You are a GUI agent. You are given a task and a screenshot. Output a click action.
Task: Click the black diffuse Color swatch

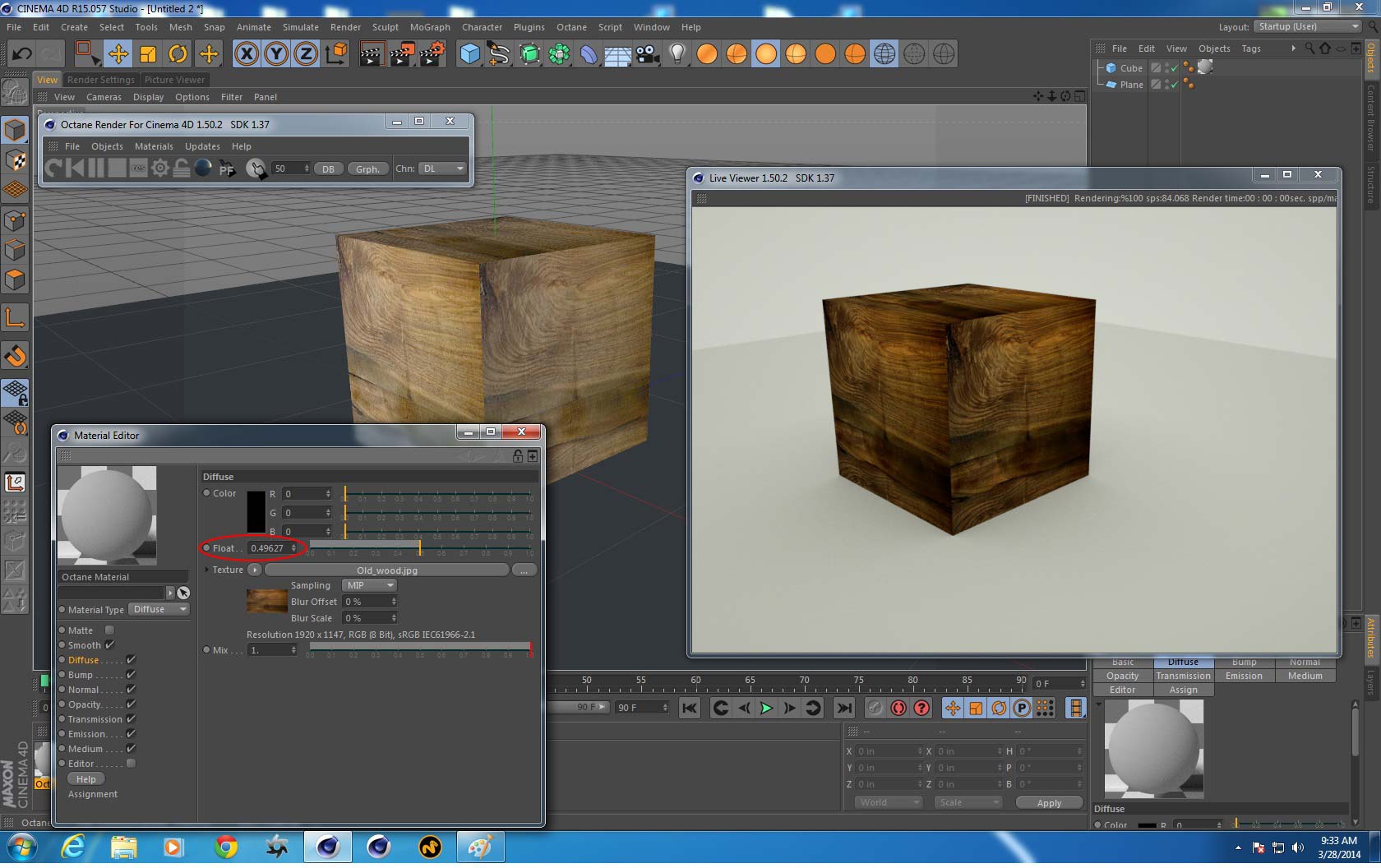(x=256, y=512)
